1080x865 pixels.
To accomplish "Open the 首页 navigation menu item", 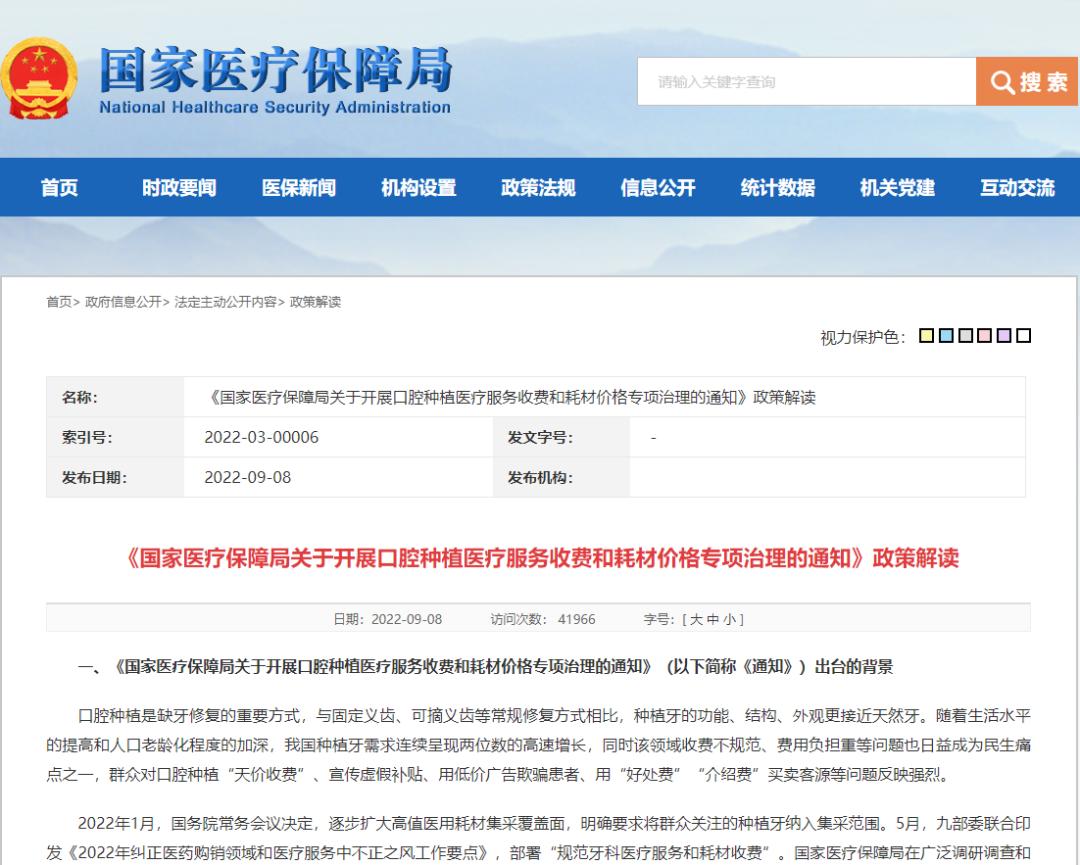I will click(x=60, y=187).
